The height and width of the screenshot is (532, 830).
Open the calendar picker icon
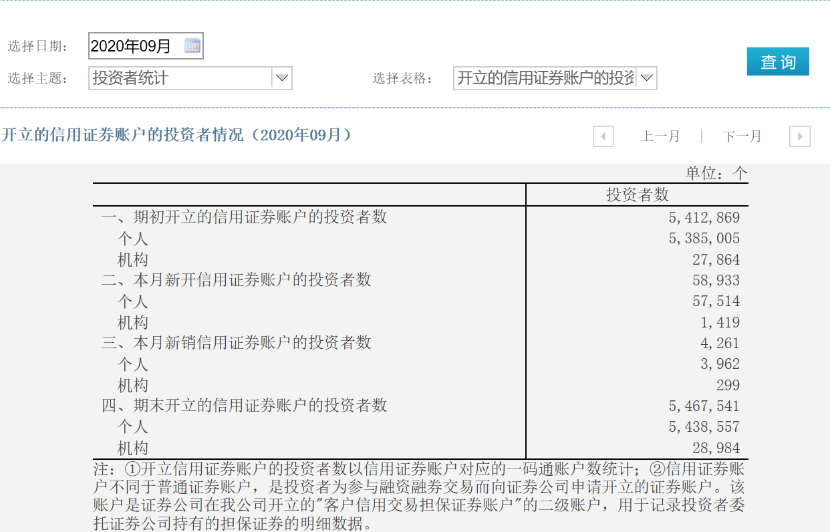(x=192, y=46)
